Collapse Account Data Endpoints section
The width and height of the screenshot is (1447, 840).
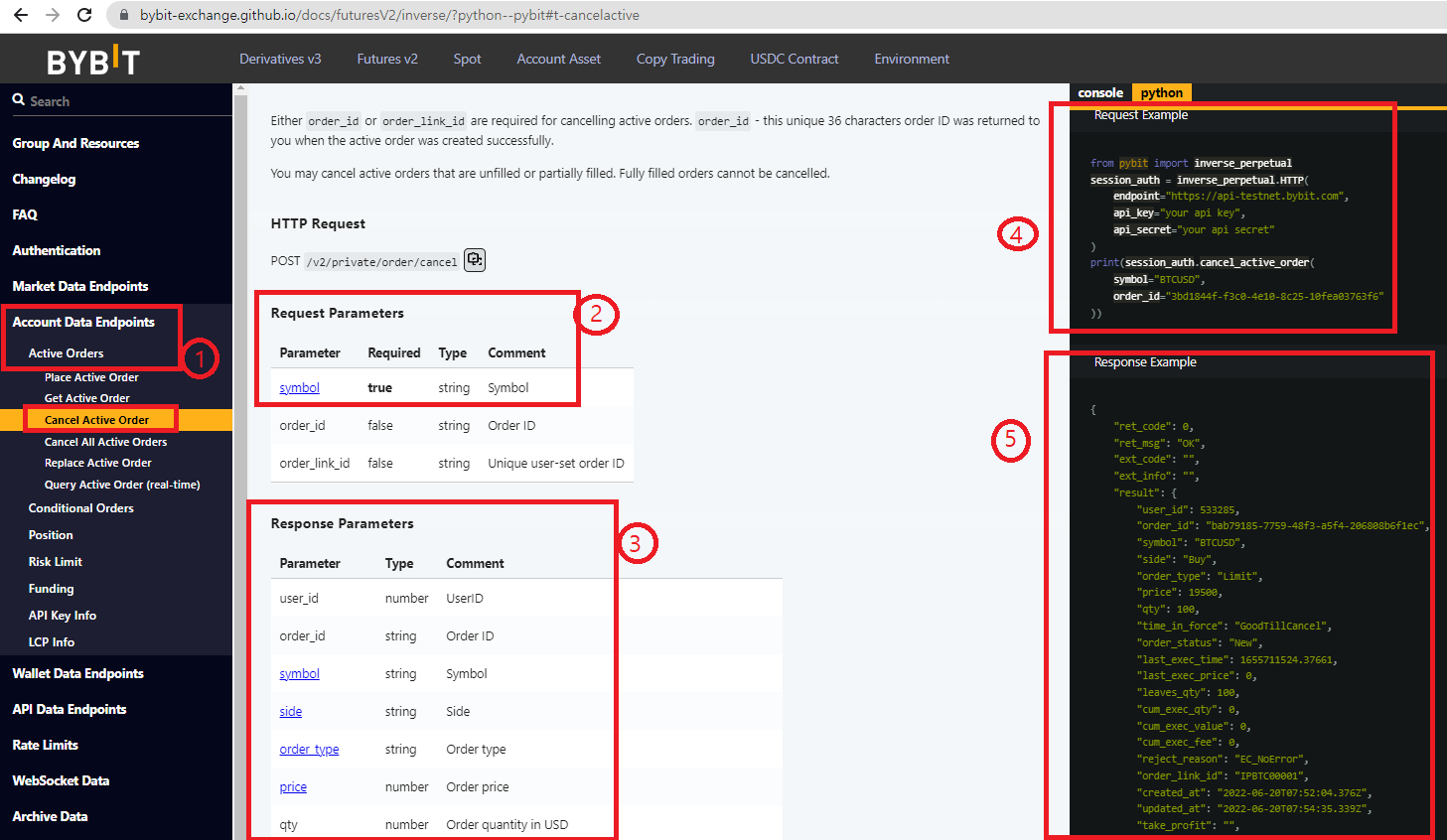pyautogui.click(x=83, y=322)
